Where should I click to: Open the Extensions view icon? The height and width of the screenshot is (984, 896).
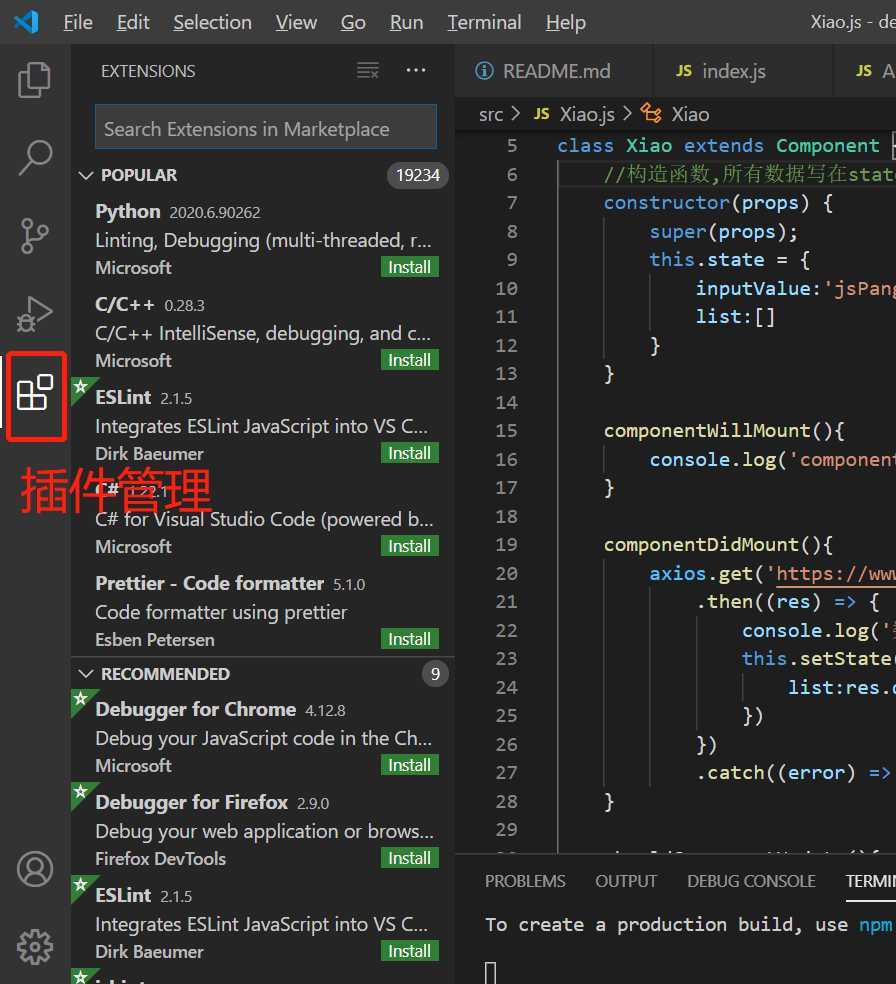[35, 393]
